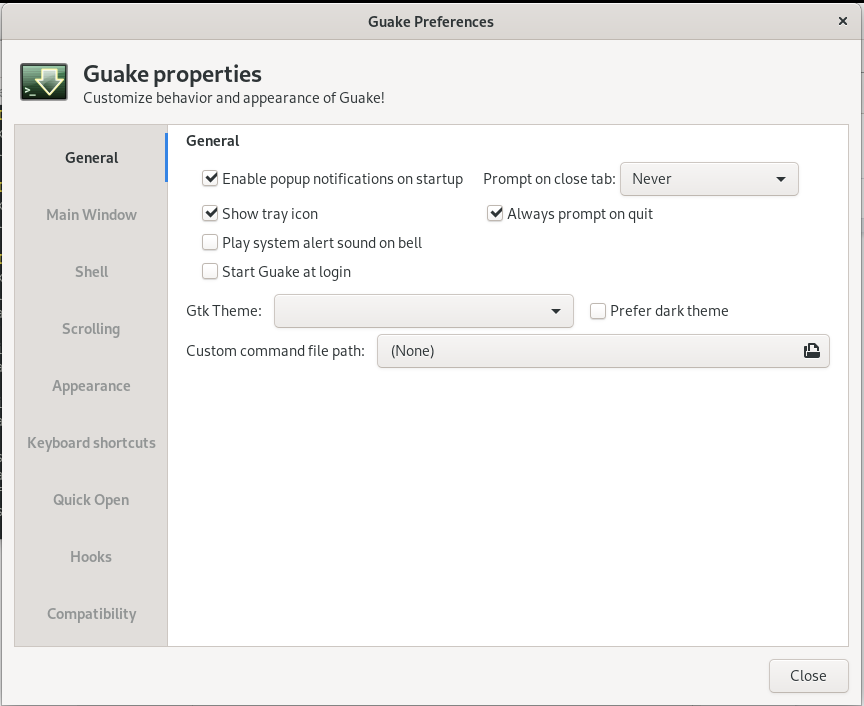The height and width of the screenshot is (706, 864).
Task: Click the Guake terminal logo icon
Action: tap(44, 83)
